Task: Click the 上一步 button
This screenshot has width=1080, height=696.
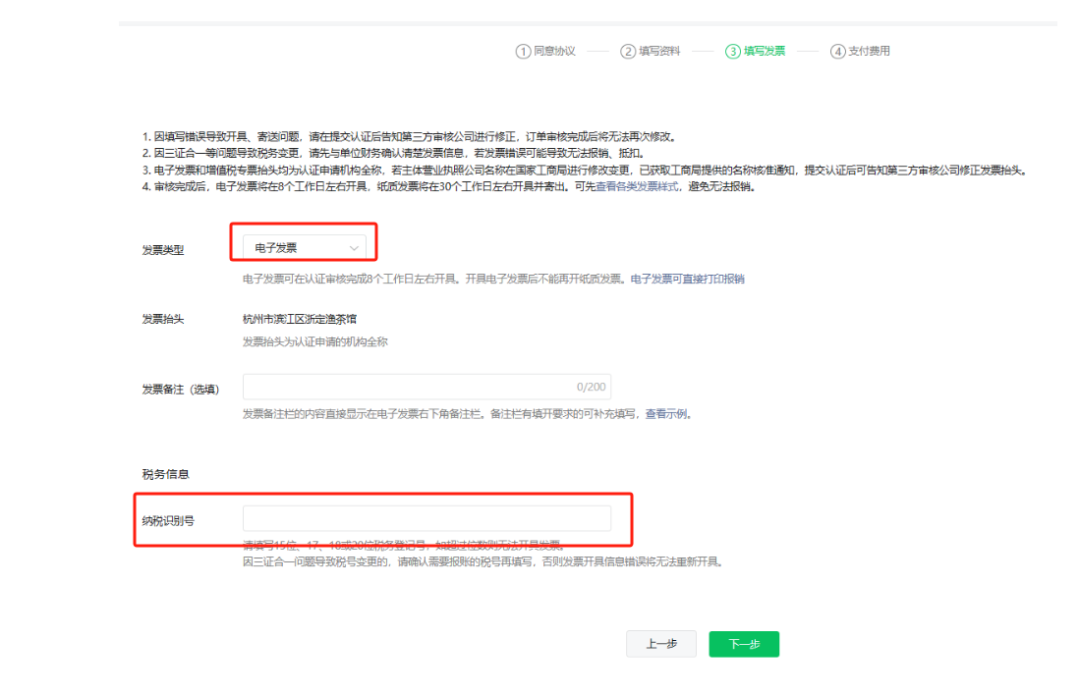Action: [661, 643]
